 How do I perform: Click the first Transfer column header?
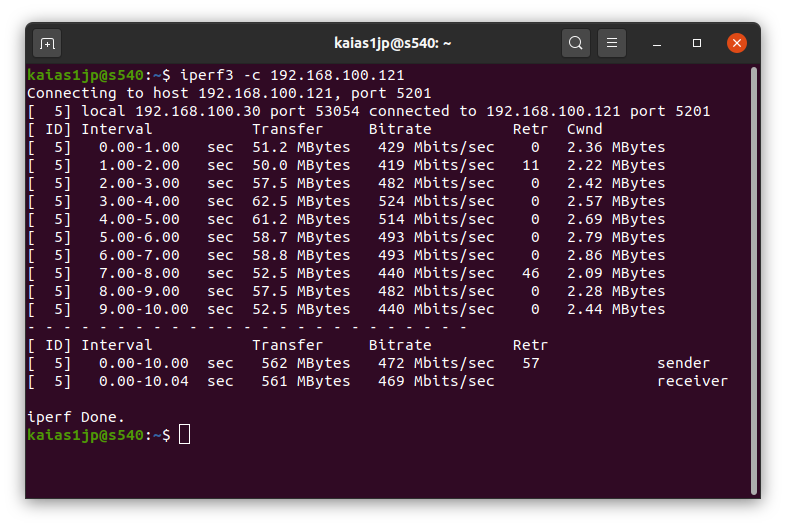coord(287,129)
